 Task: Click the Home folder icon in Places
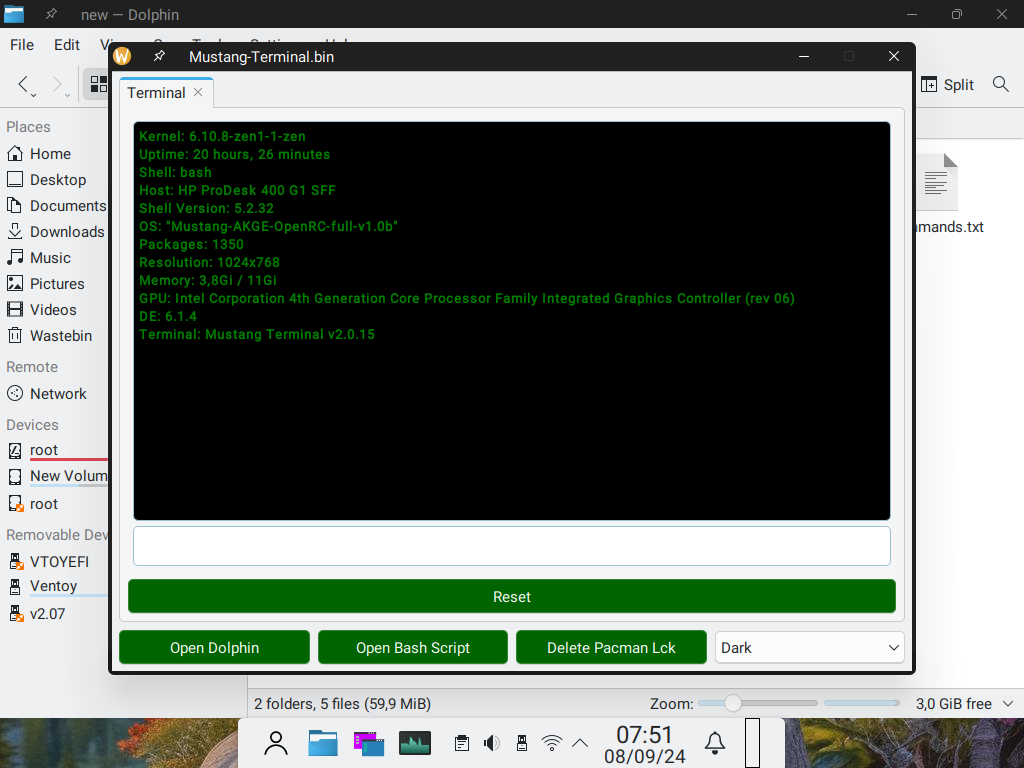coord(14,153)
